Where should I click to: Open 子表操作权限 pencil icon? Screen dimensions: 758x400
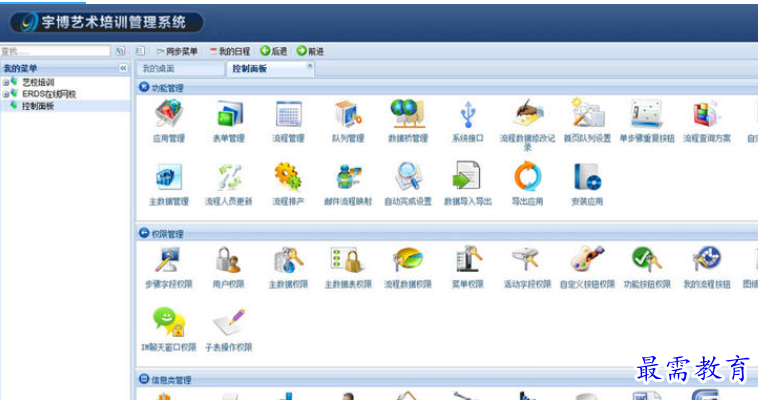(229, 323)
